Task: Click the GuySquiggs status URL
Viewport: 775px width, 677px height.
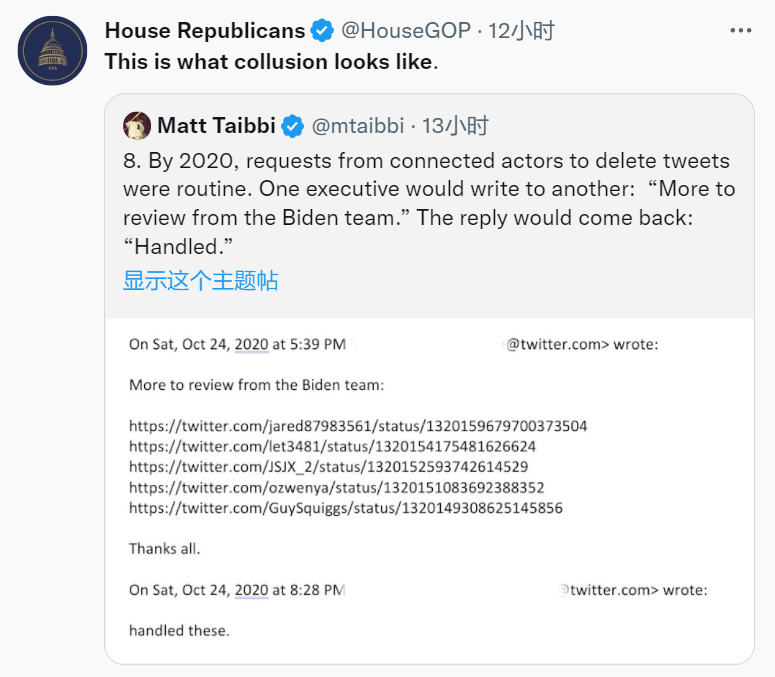Action: [345, 508]
